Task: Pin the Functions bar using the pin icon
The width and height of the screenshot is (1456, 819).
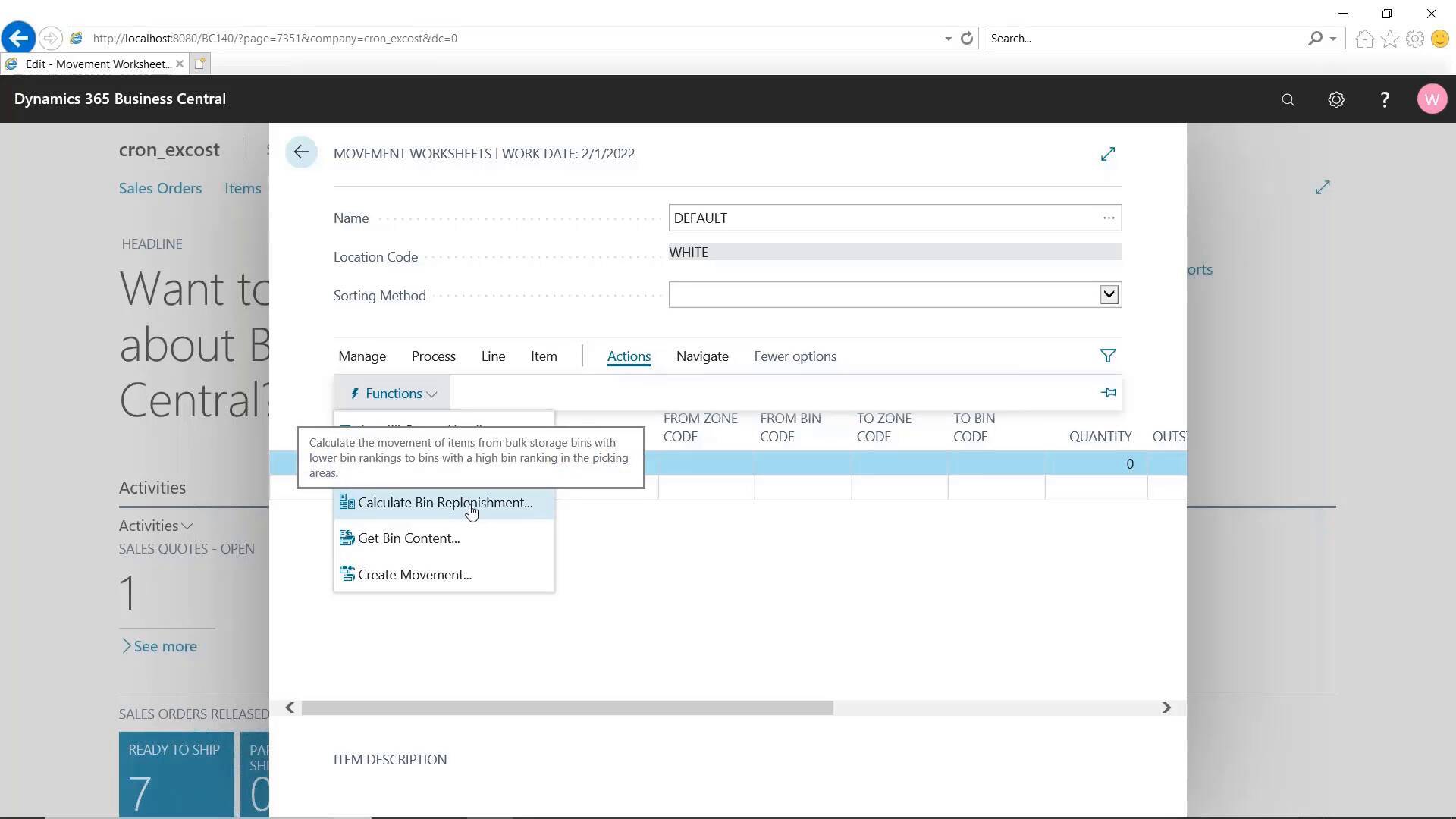Action: pyautogui.click(x=1107, y=392)
